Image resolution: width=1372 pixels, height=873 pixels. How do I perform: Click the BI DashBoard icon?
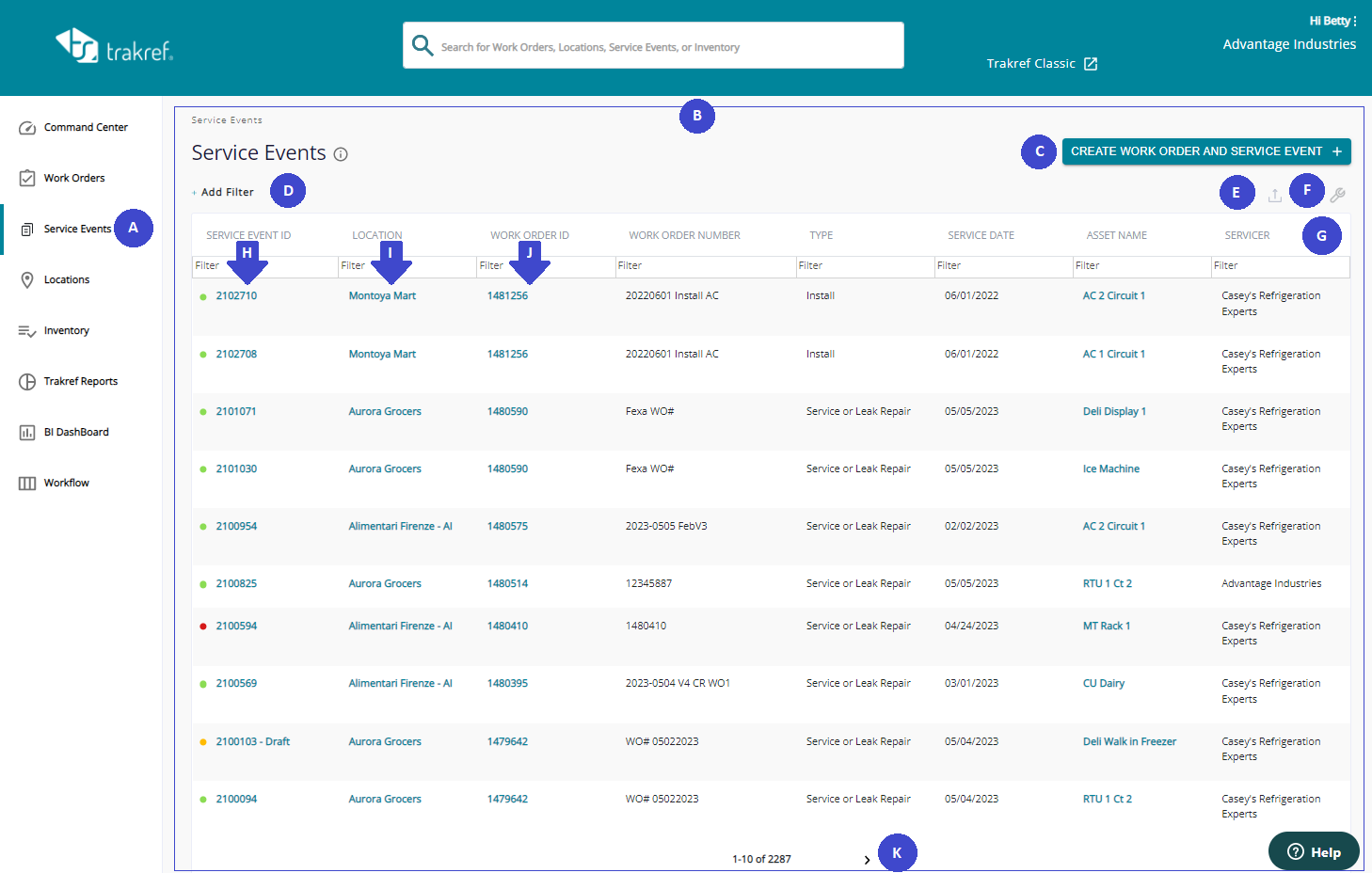27,433
